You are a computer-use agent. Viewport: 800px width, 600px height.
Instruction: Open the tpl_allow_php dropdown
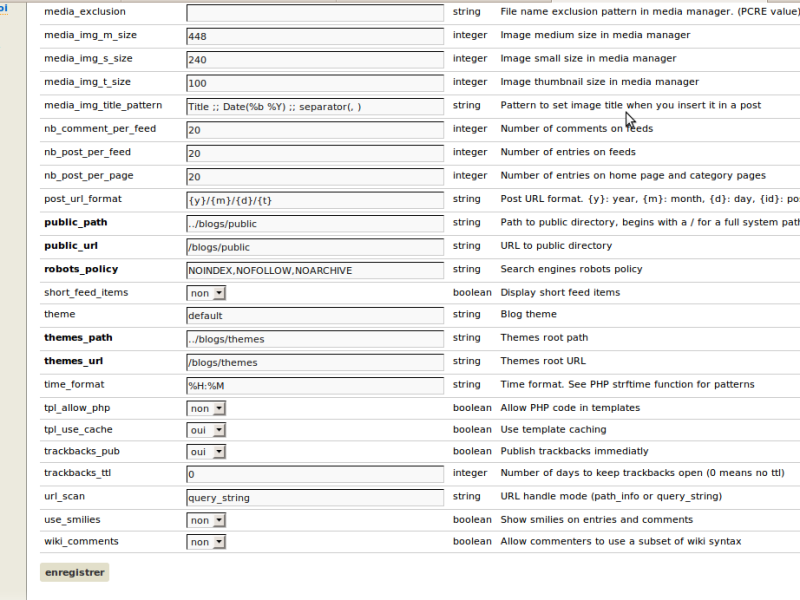[206, 408]
